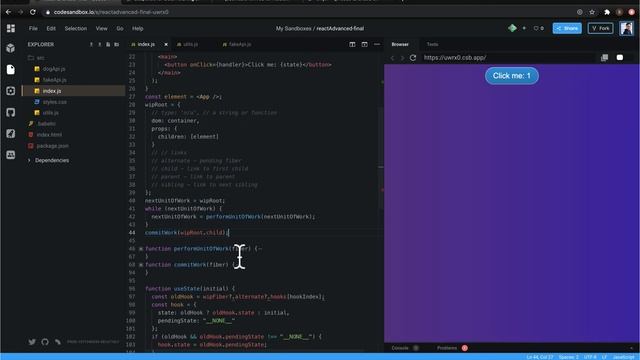Open the Chrome extensions puzzle icon
Image resolution: width=640 pixels, height=360 pixels.
pos(607,12)
